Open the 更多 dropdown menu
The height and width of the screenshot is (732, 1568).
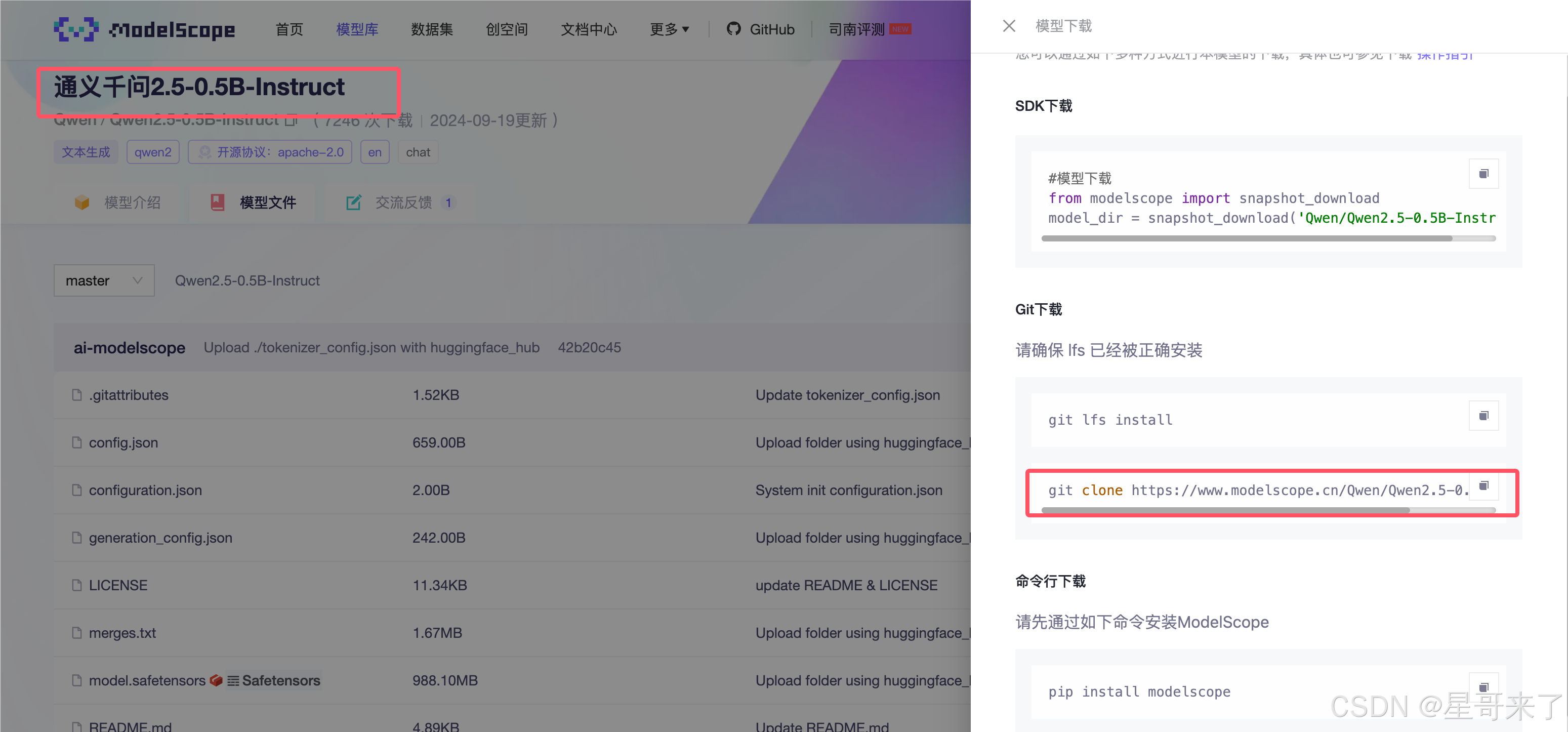pyautogui.click(x=669, y=29)
